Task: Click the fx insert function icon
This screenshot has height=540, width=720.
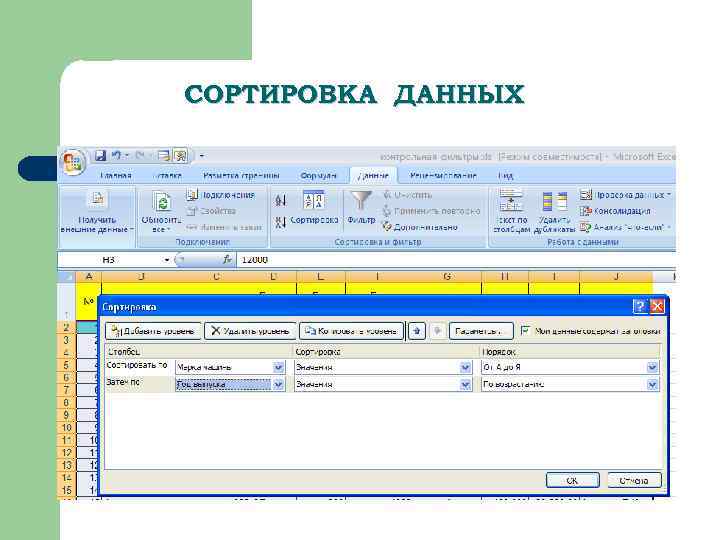Action: click(227, 260)
